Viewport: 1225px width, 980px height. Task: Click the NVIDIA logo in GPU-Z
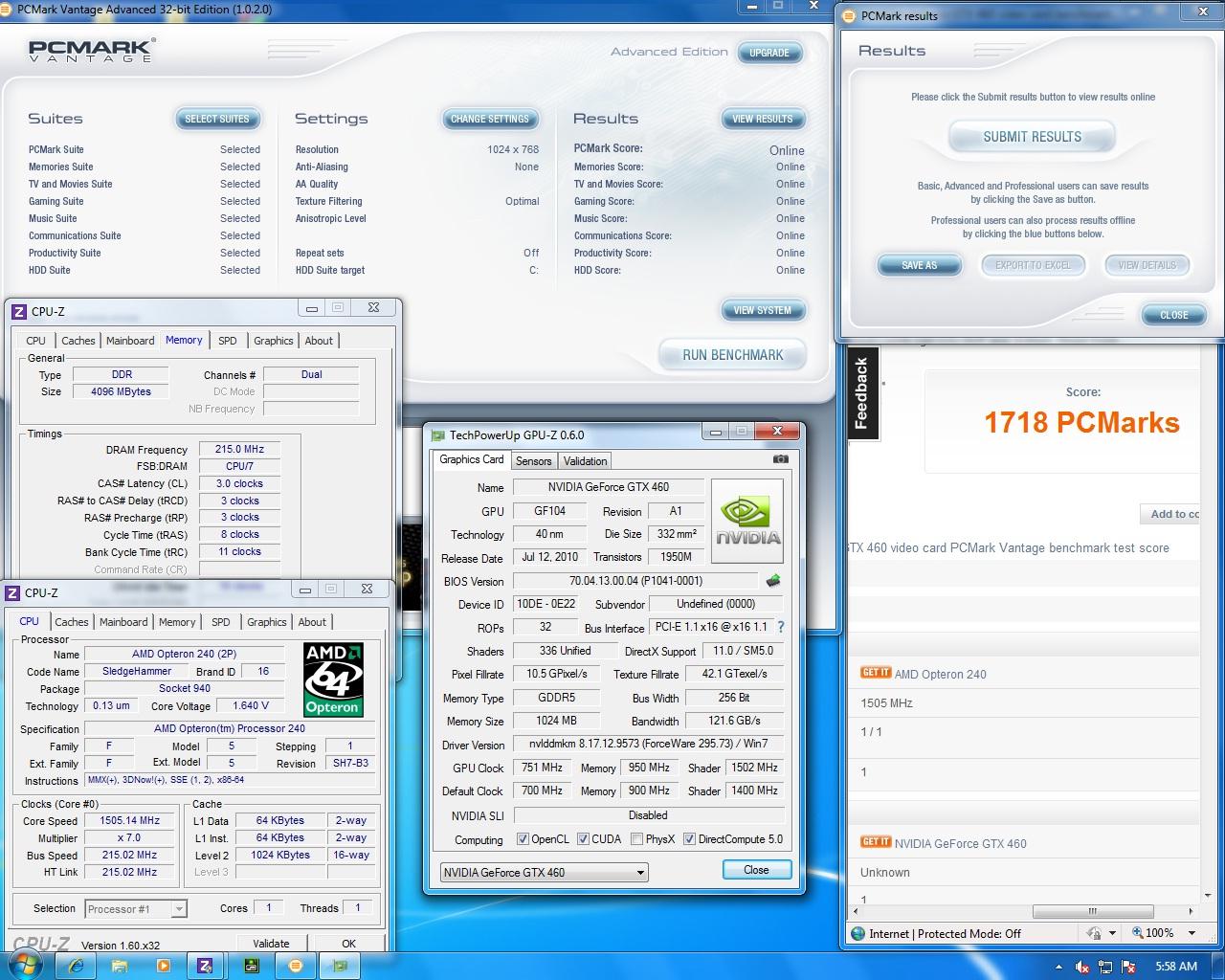tap(747, 521)
